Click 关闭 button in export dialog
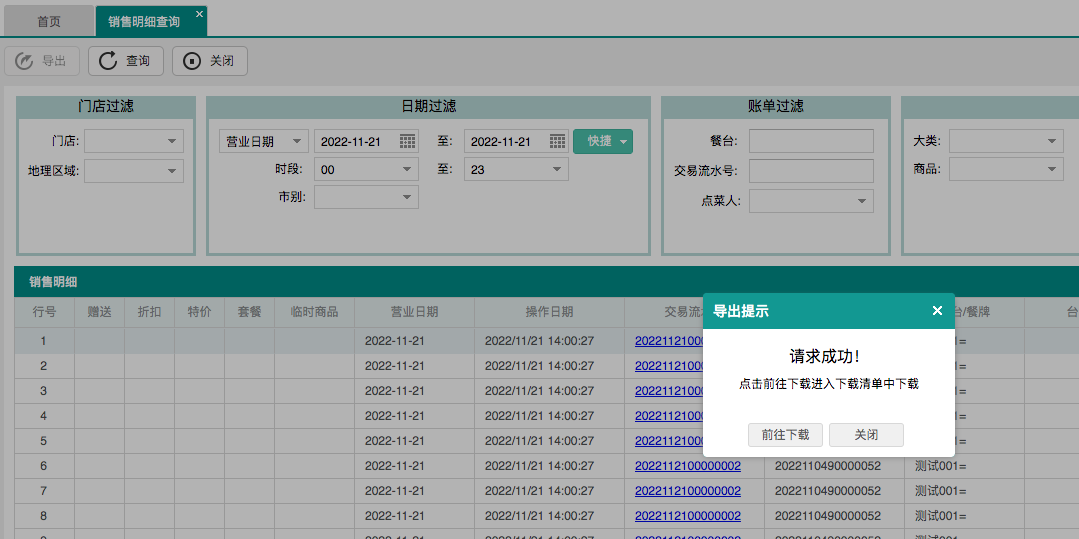 [866, 435]
